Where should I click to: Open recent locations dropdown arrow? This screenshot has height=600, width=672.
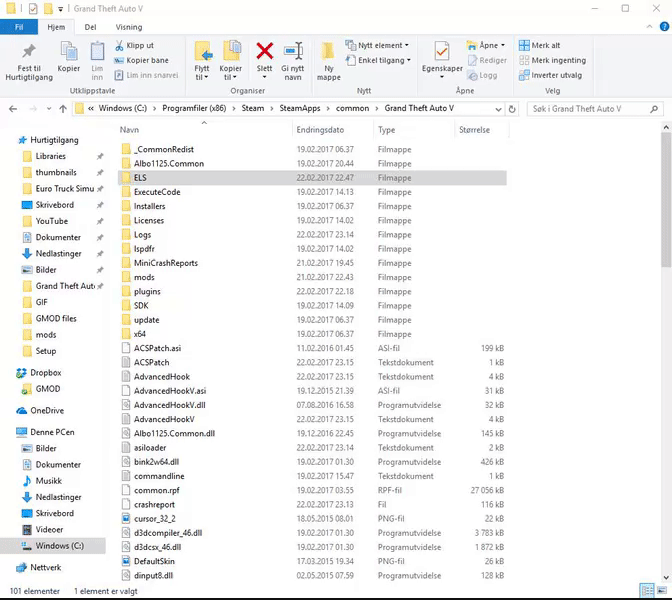coord(49,109)
